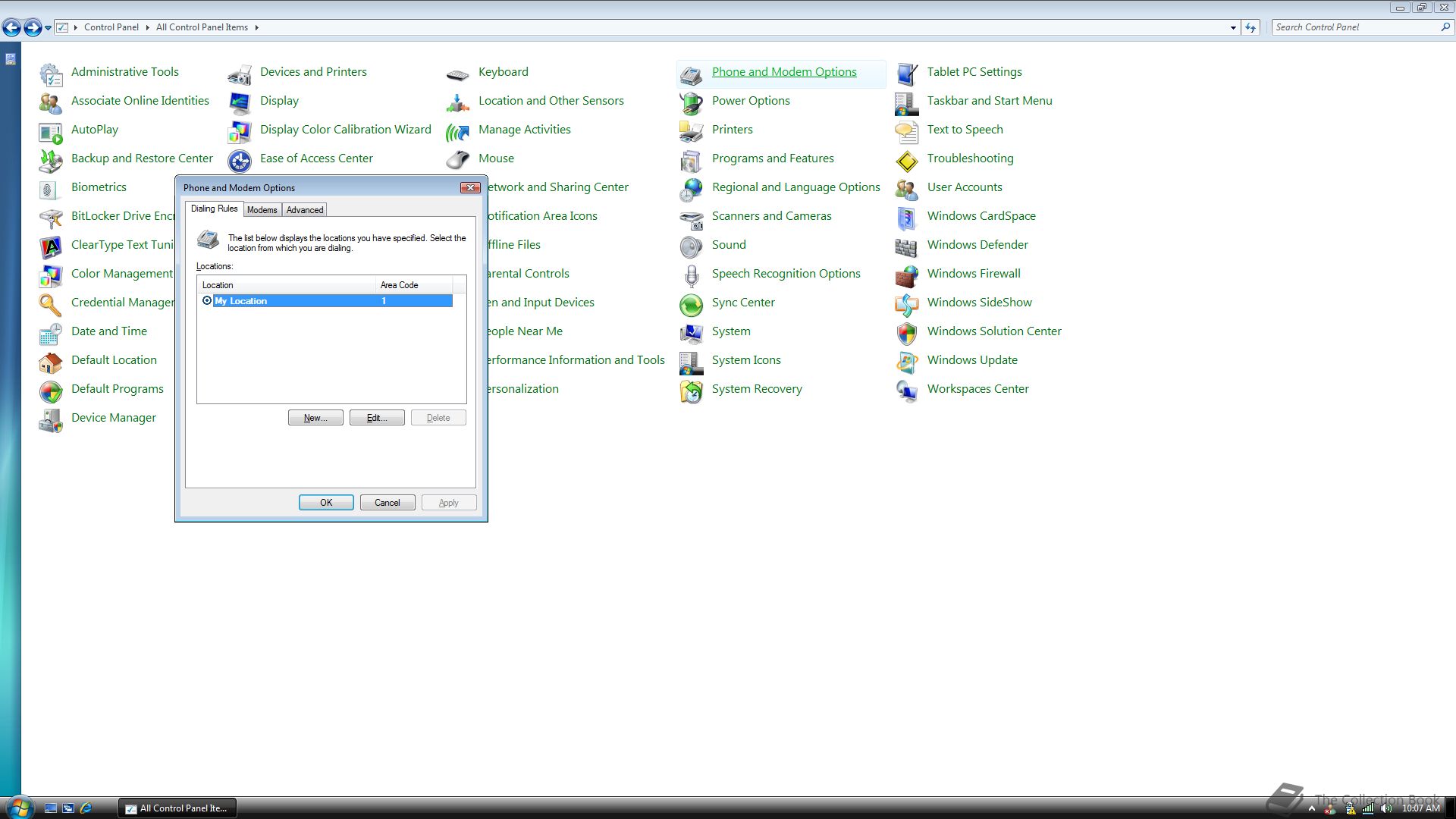Image resolution: width=1456 pixels, height=819 pixels.
Task: Click the Devices and Printers icon
Action: 240,74
